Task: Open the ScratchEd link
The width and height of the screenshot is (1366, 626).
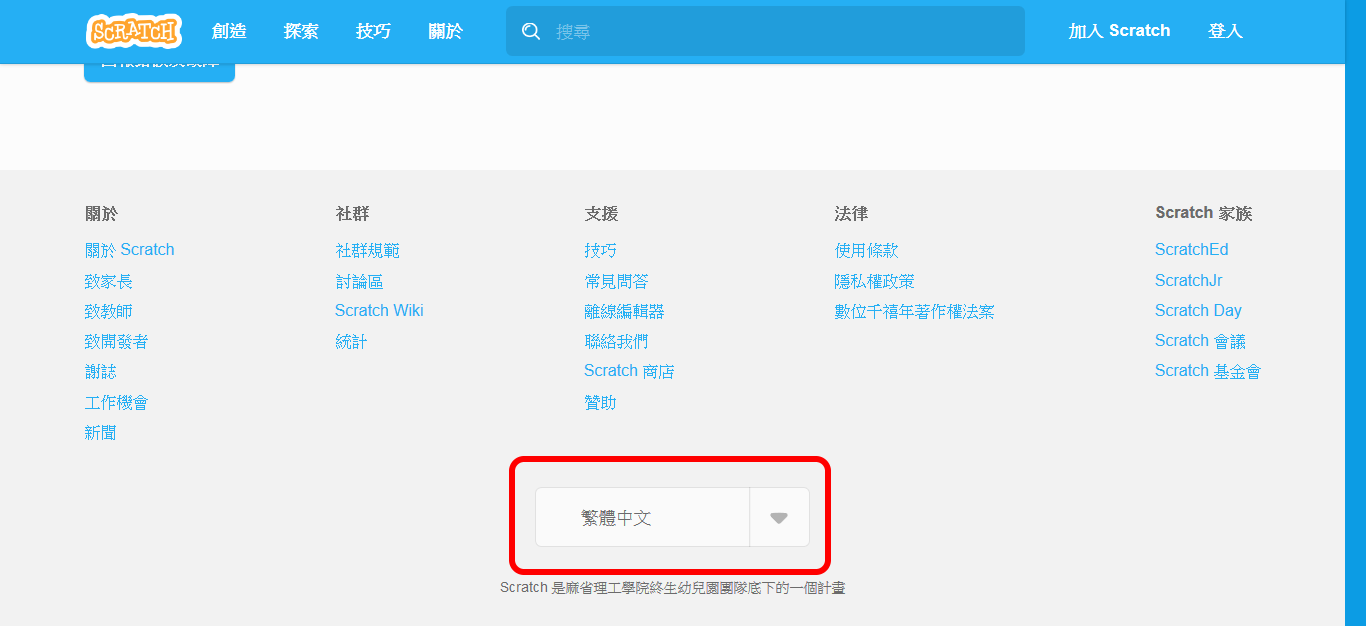Action: (1192, 250)
